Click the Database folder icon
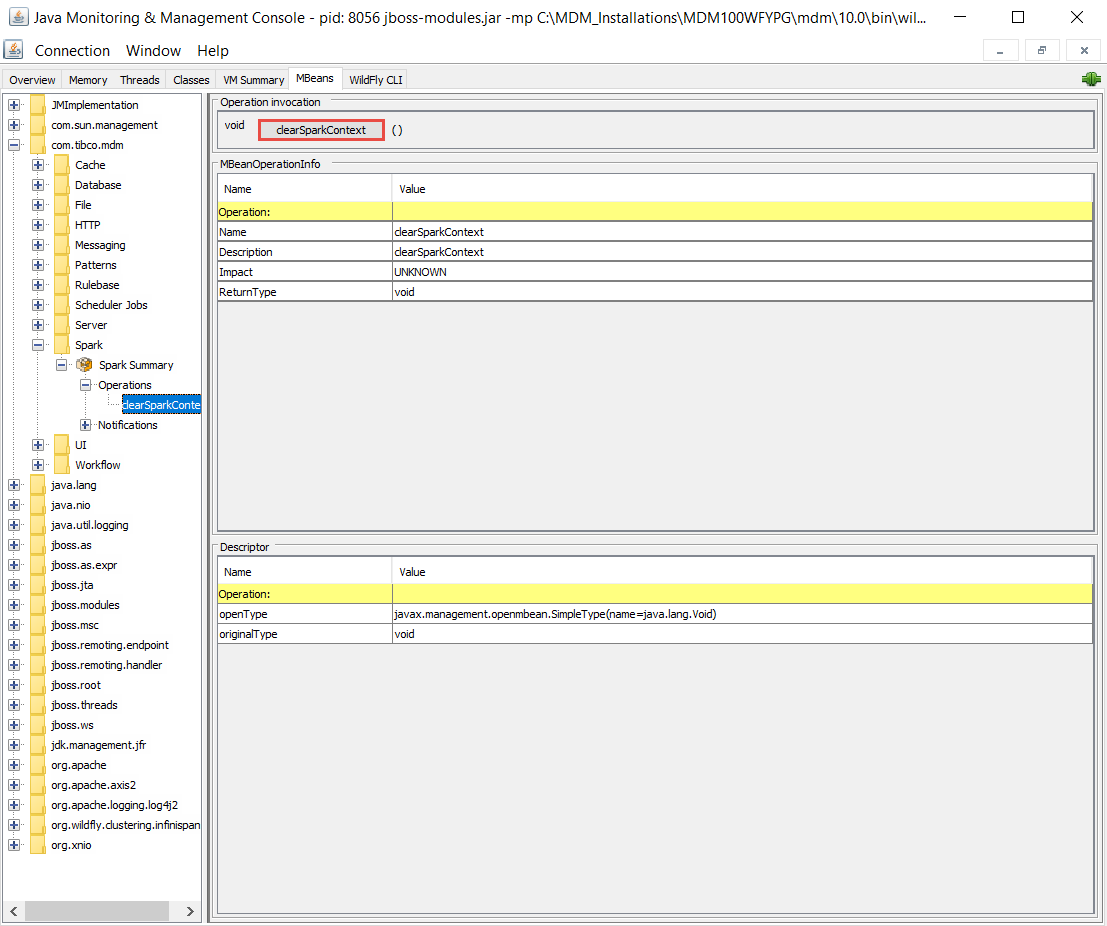The height and width of the screenshot is (926, 1107). (61, 185)
